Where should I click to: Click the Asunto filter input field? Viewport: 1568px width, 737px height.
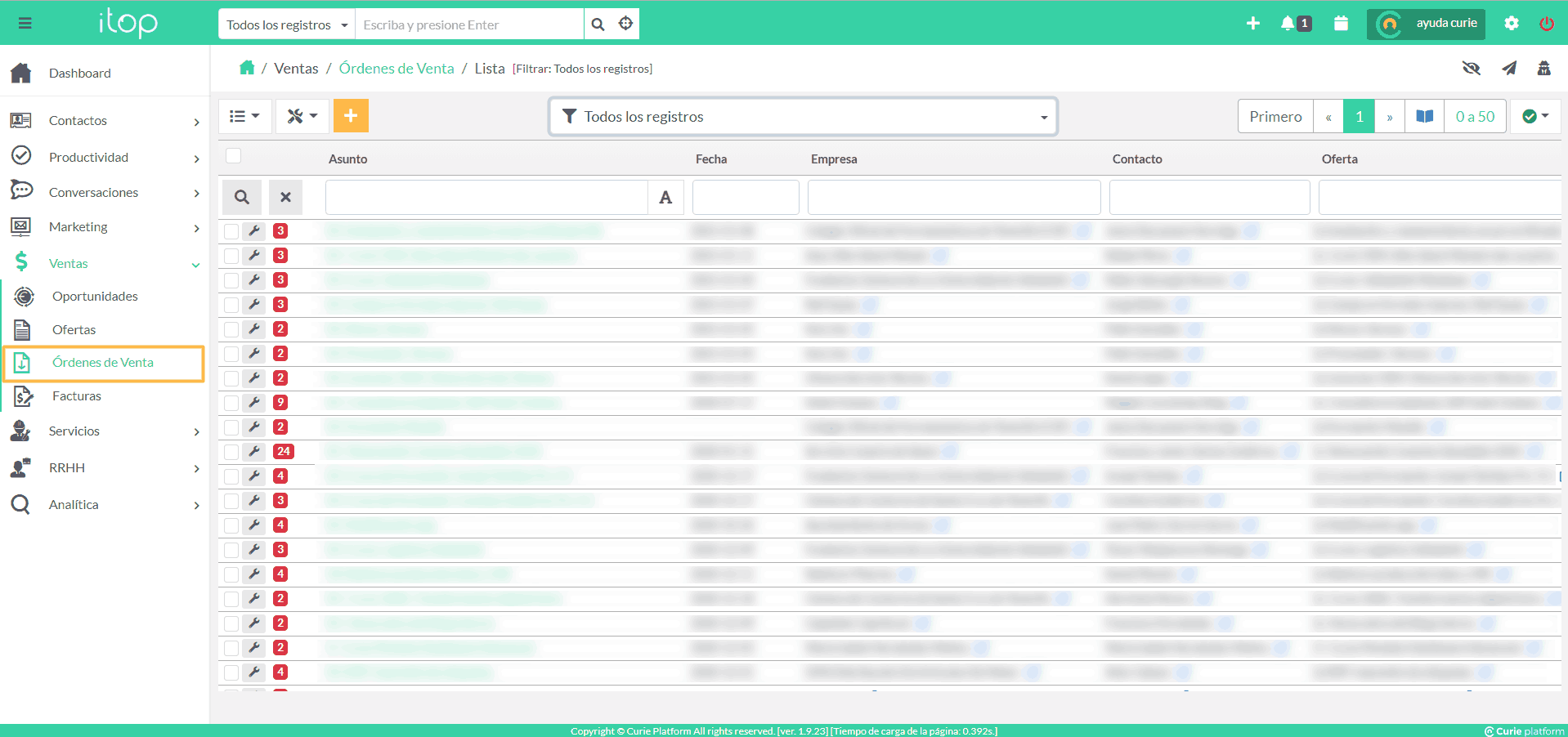tap(486, 198)
